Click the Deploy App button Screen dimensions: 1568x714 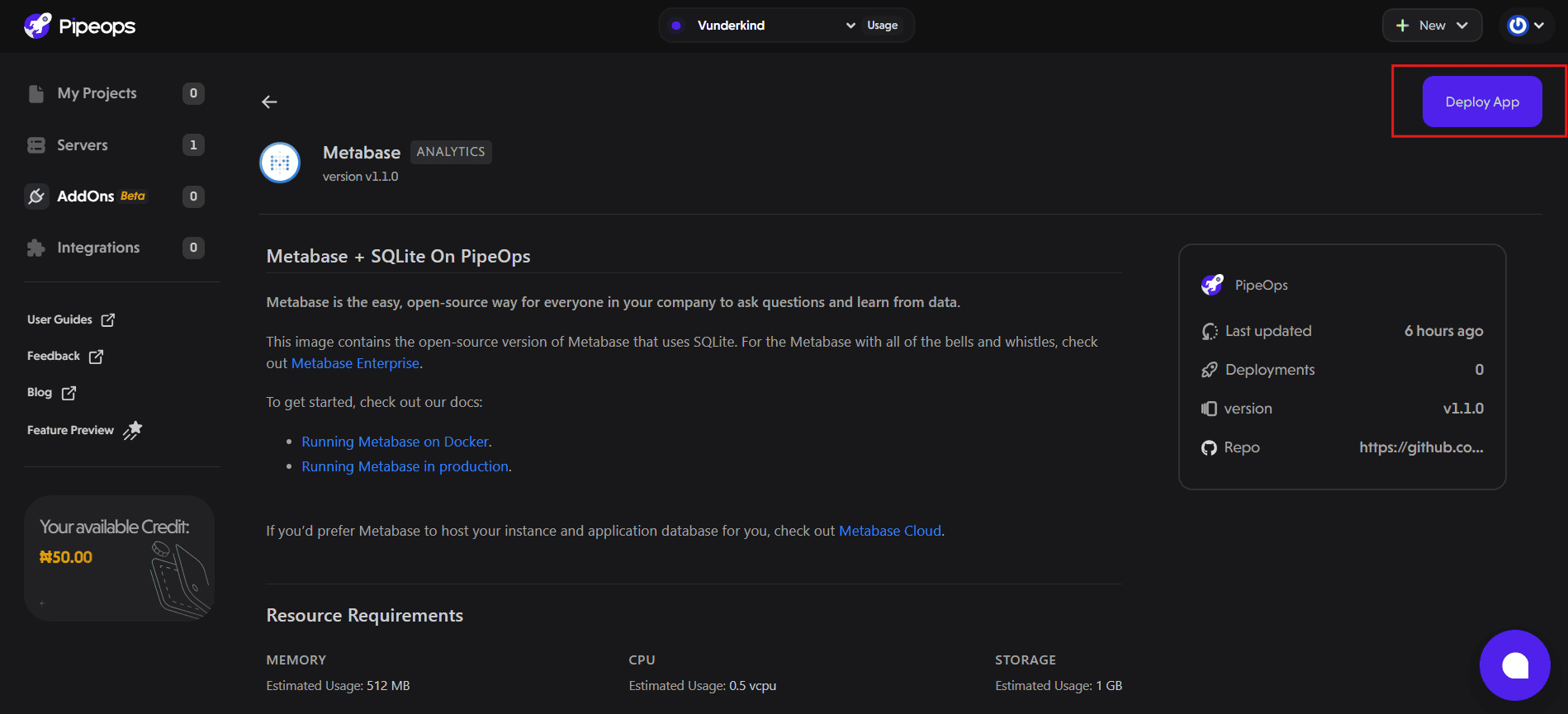[x=1482, y=102]
